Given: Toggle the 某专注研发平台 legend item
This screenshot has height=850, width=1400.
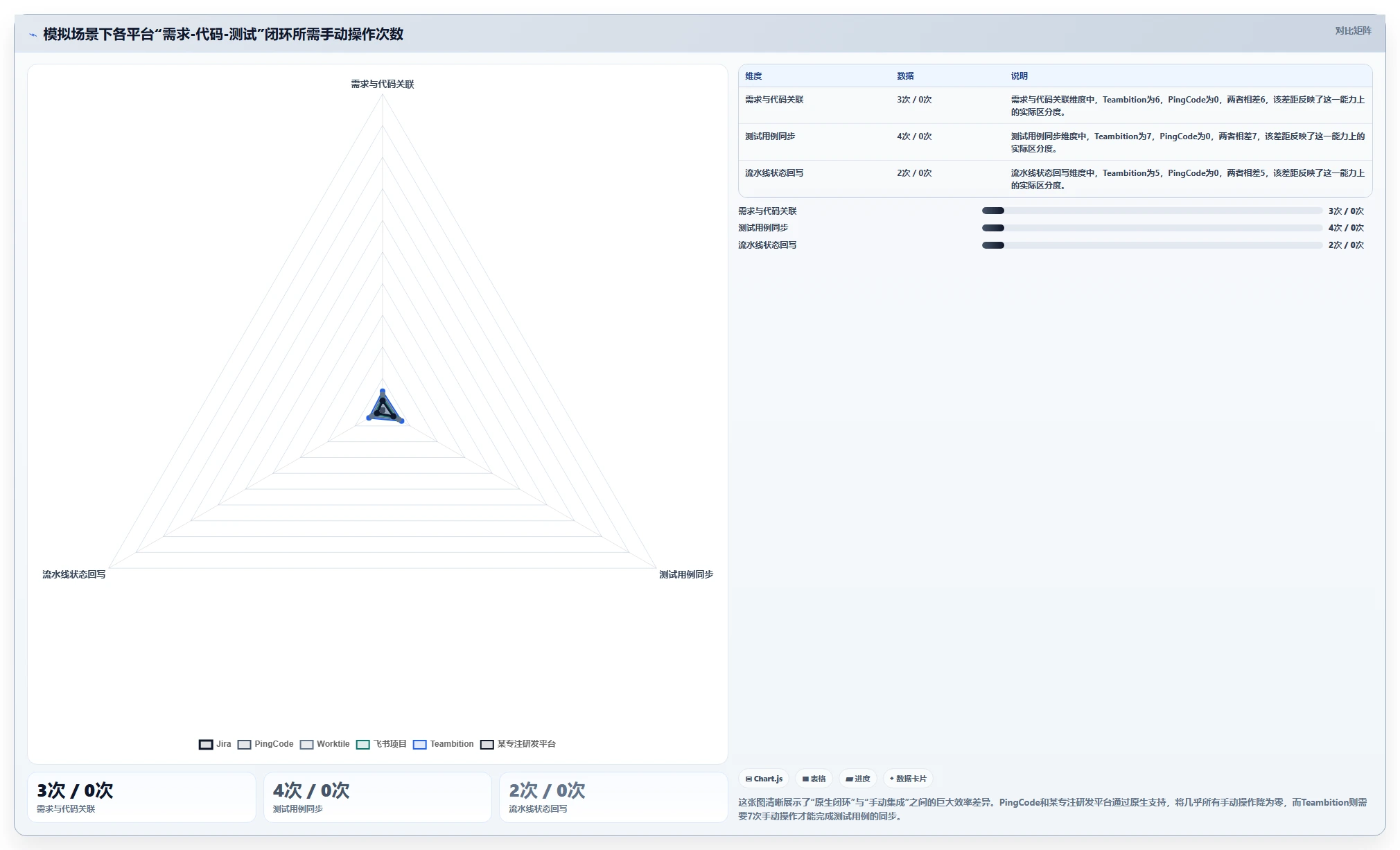Looking at the screenshot, I should [518, 744].
